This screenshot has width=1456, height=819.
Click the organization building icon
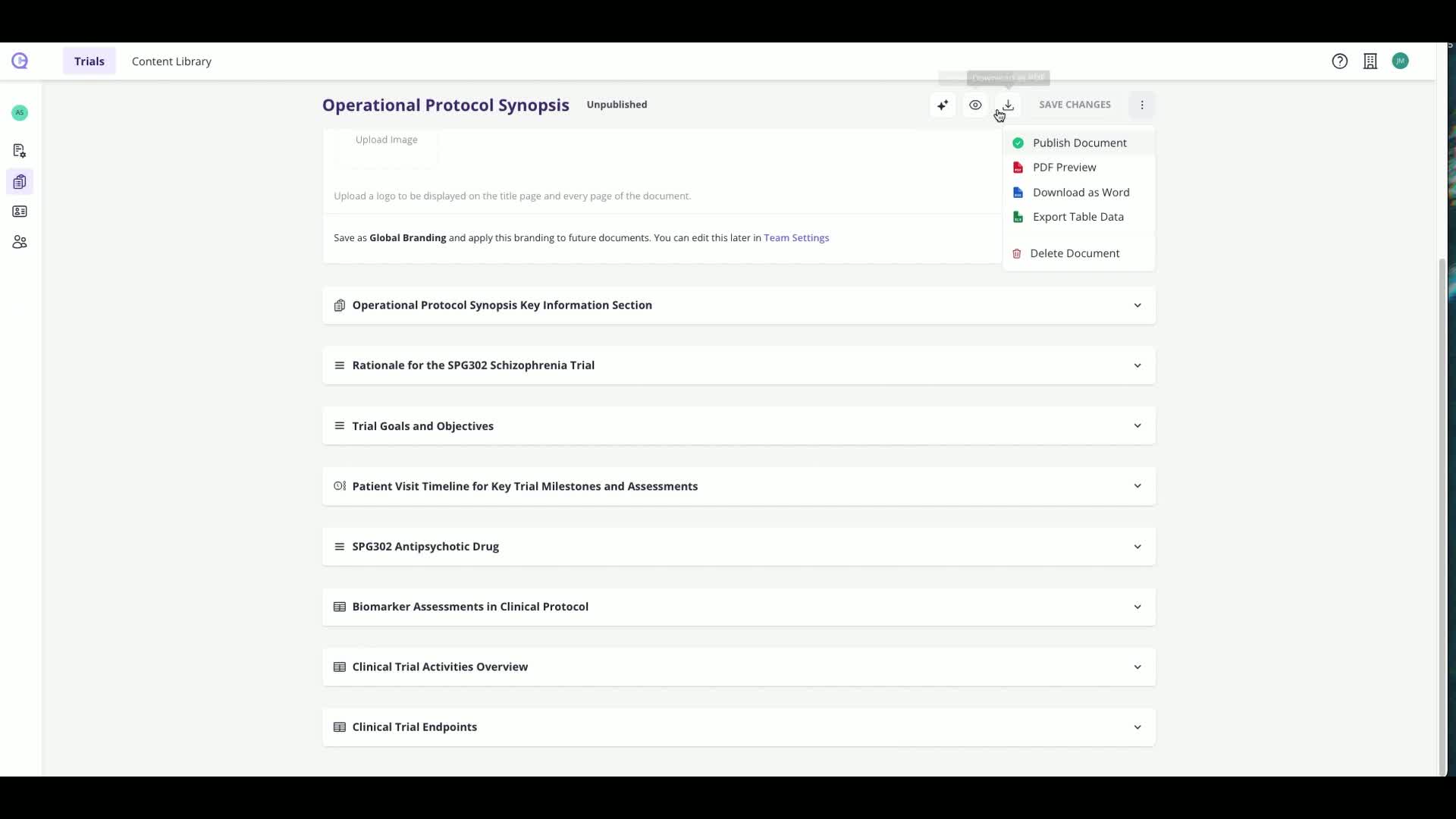pos(1370,61)
